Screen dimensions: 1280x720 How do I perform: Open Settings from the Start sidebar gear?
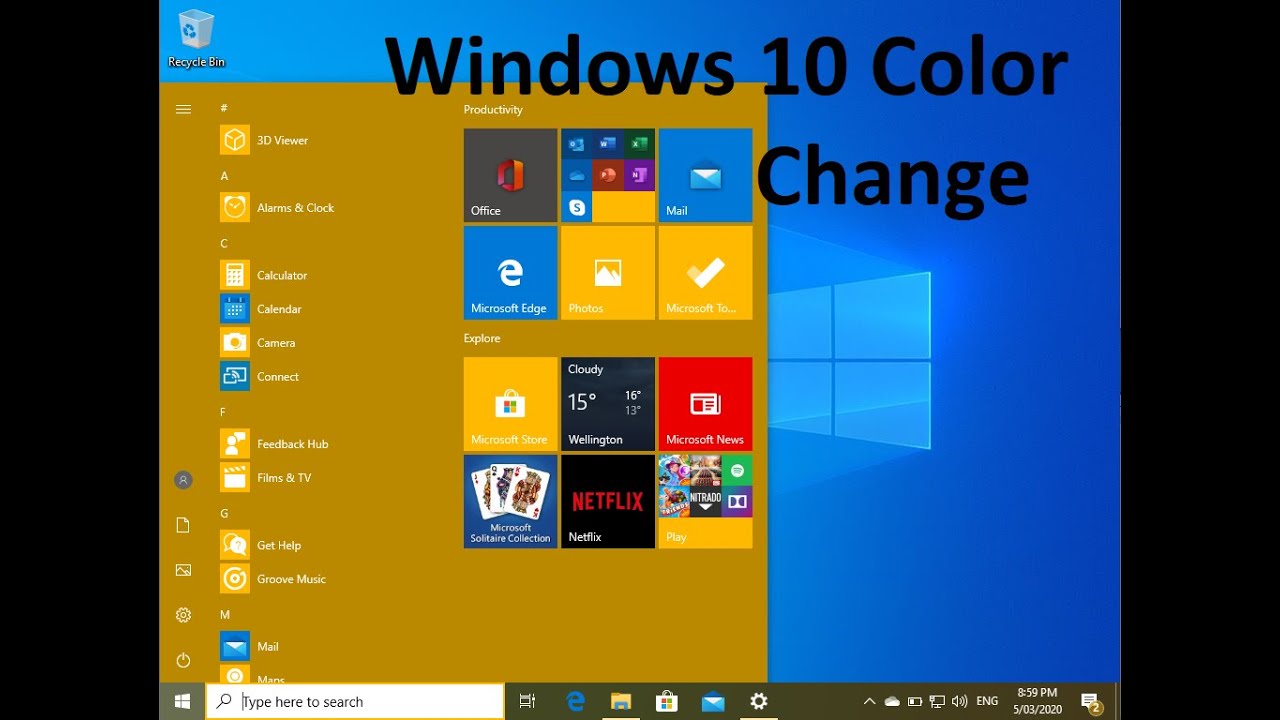(x=183, y=615)
